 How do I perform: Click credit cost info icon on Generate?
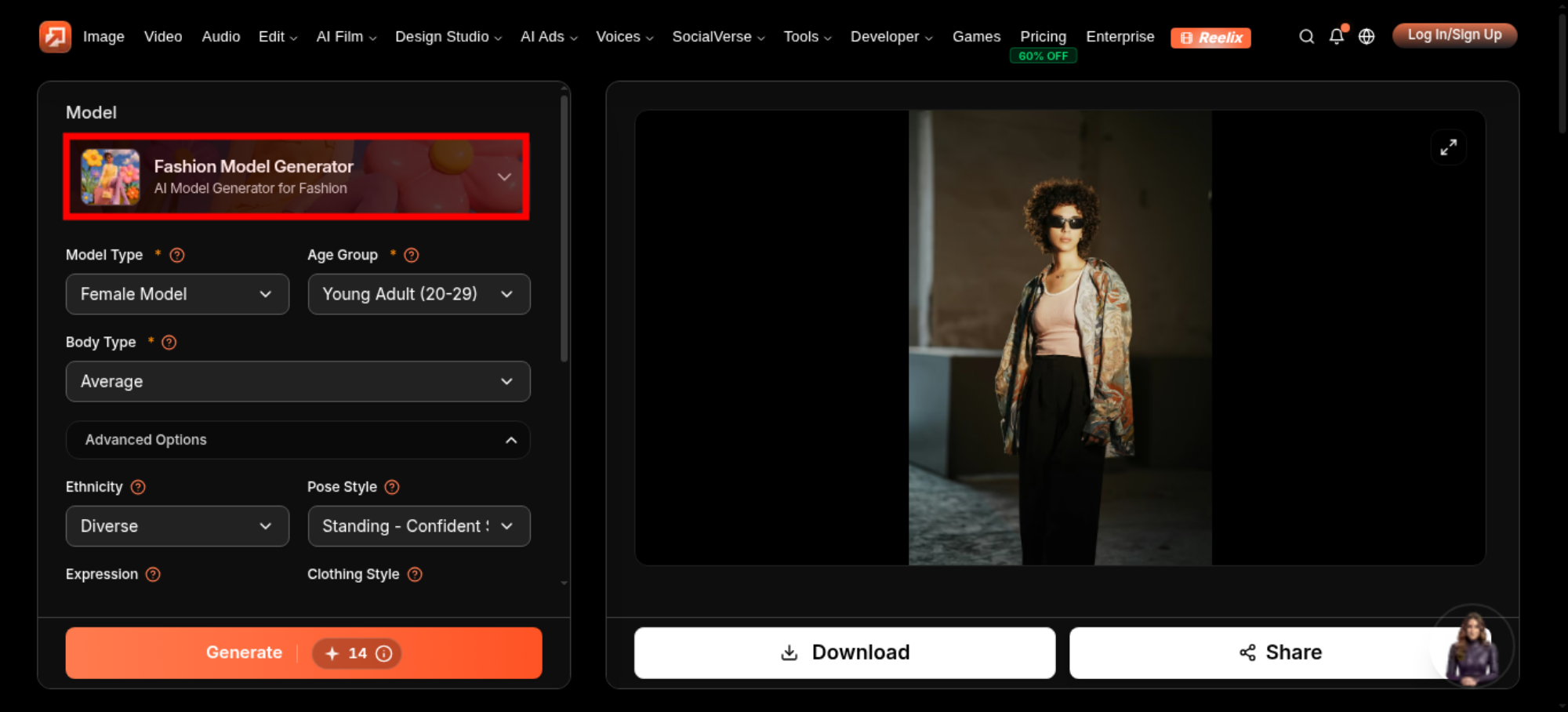coord(384,653)
